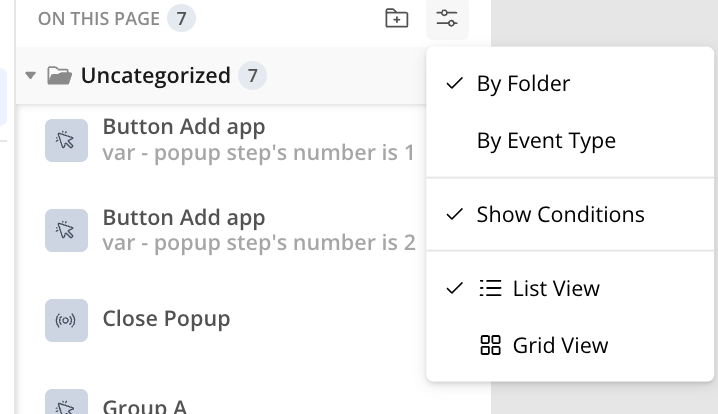Viewport: 718px width, 414px height.
Task: Toggle the view settings sliders icon
Action: pyautogui.click(x=447, y=18)
